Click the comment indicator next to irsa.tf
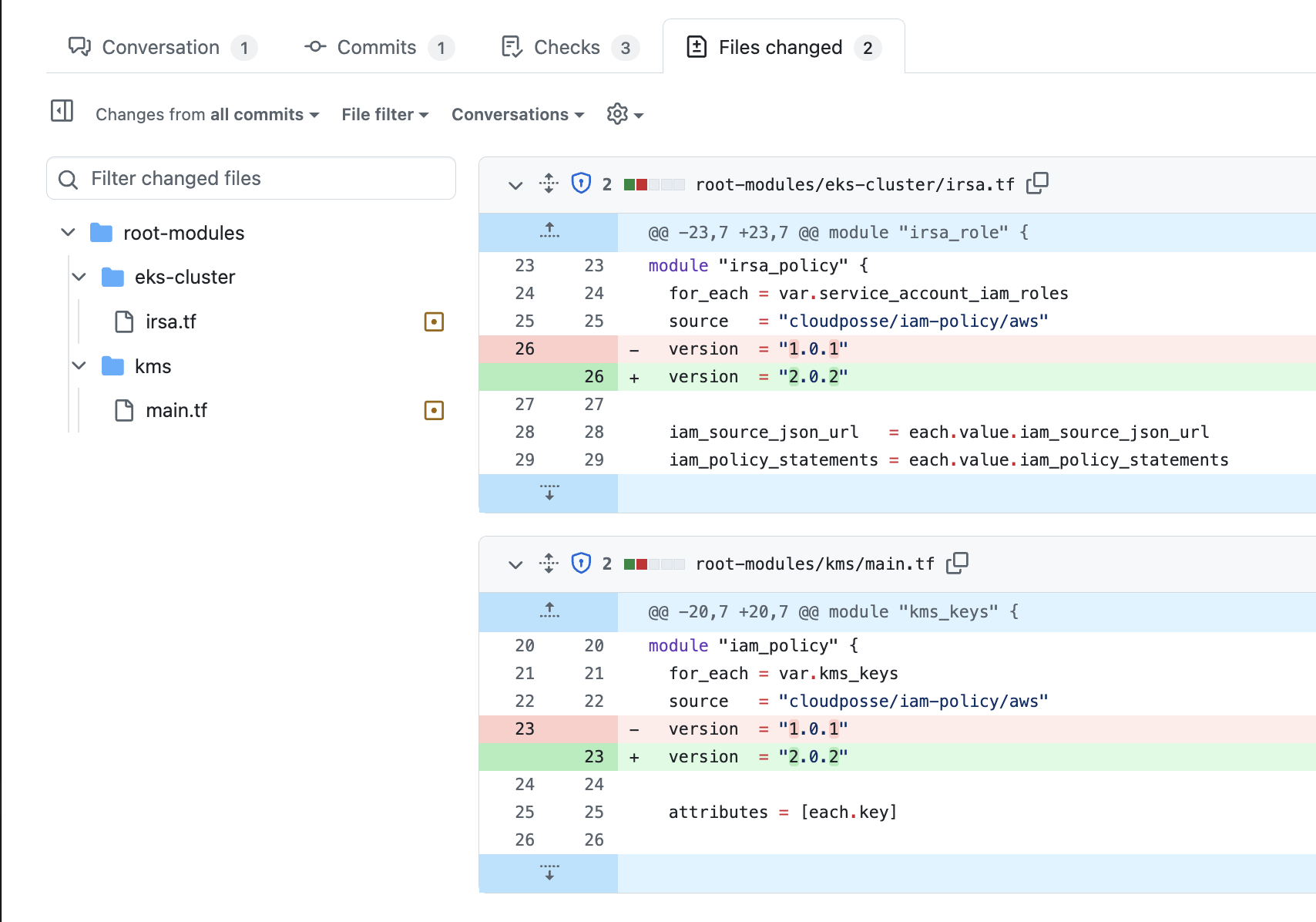This screenshot has width=1316, height=922. (434, 321)
